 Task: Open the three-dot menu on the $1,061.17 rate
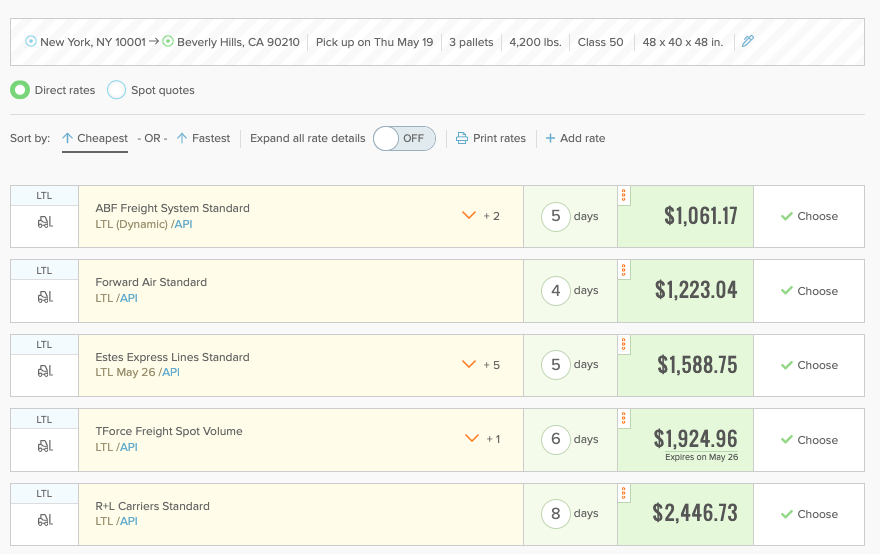point(624,195)
